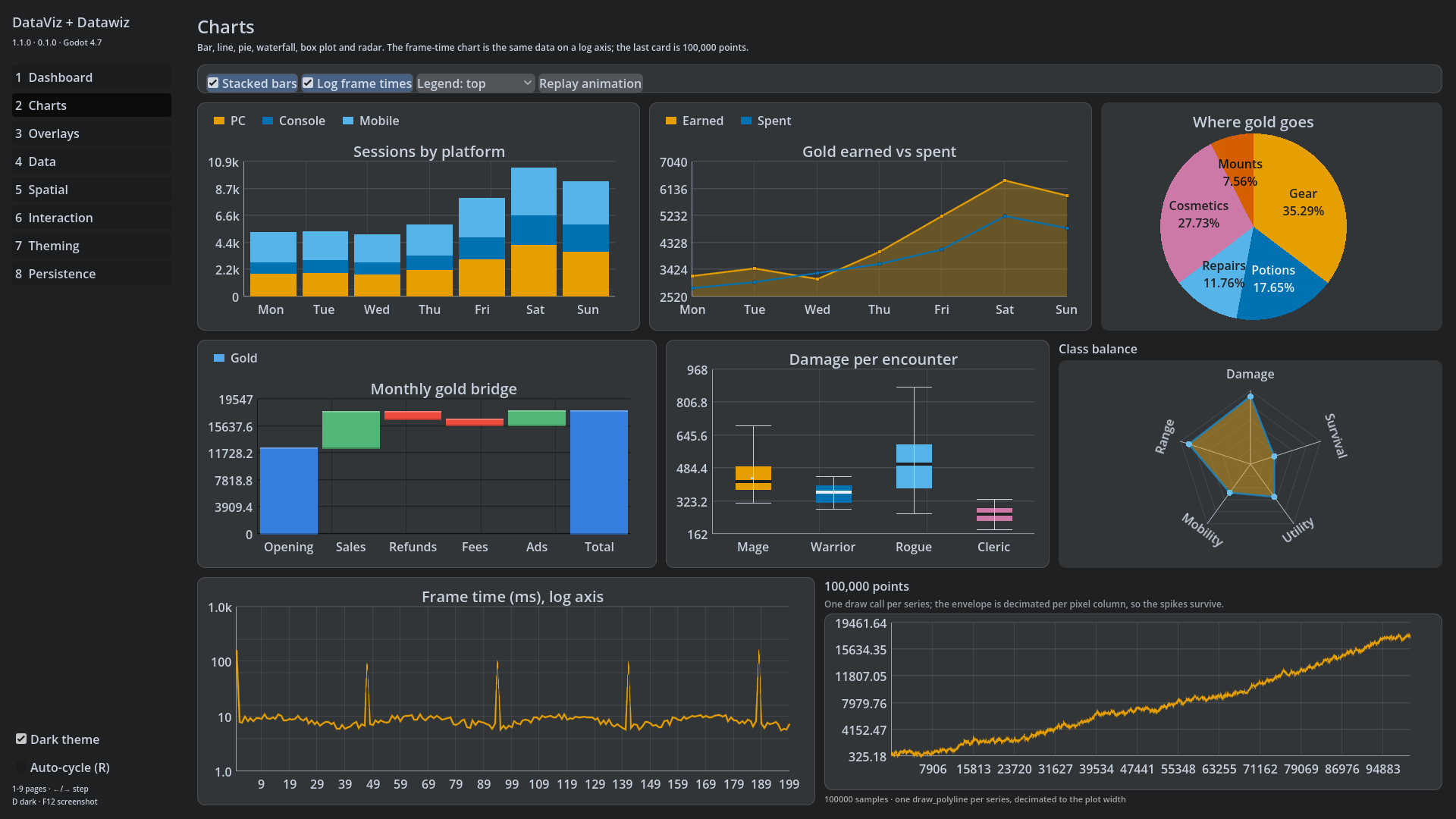Click the '100,000 points' heading
Viewport: 1456px width, 819px height.
(x=867, y=586)
